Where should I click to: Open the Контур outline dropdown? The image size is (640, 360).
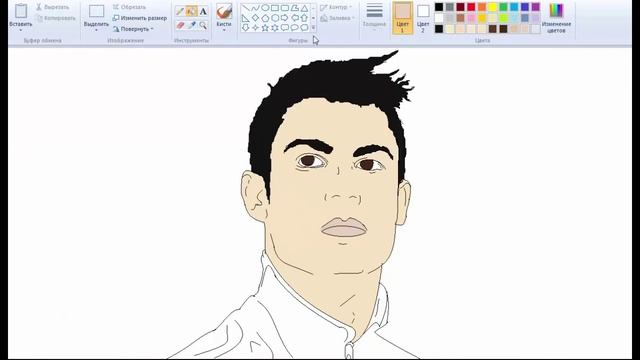click(x=337, y=7)
